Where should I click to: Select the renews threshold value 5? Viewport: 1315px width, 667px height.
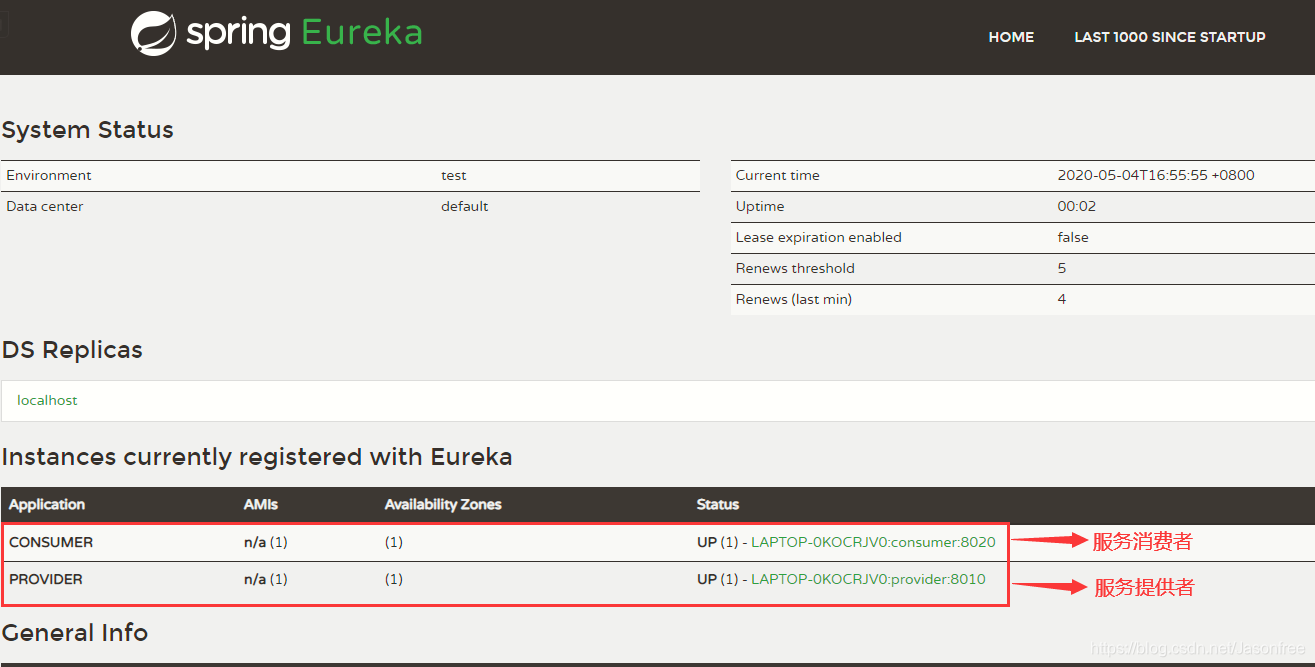1061,268
